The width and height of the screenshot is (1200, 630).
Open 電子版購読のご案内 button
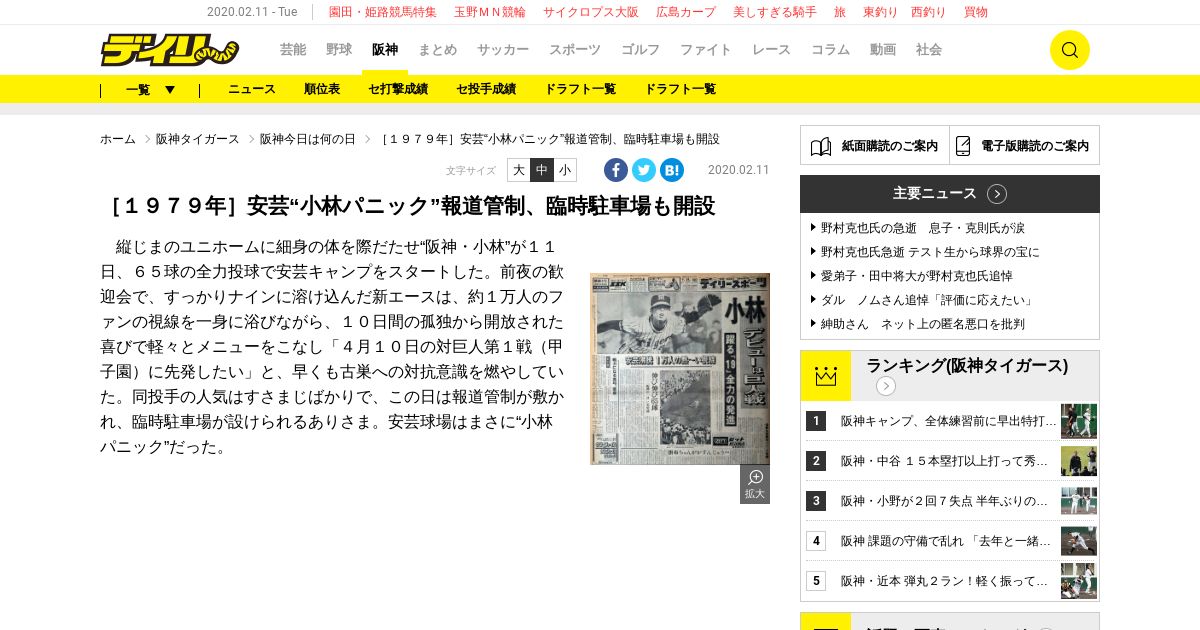pos(1025,146)
